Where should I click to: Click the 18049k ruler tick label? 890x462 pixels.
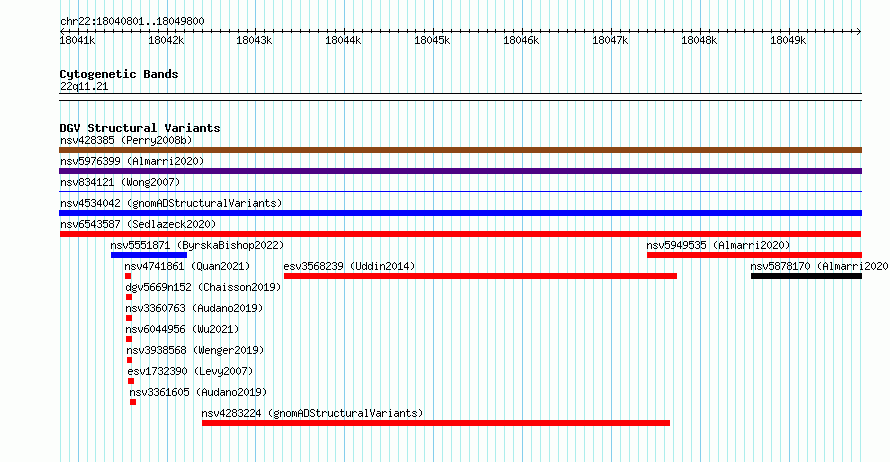point(788,40)
